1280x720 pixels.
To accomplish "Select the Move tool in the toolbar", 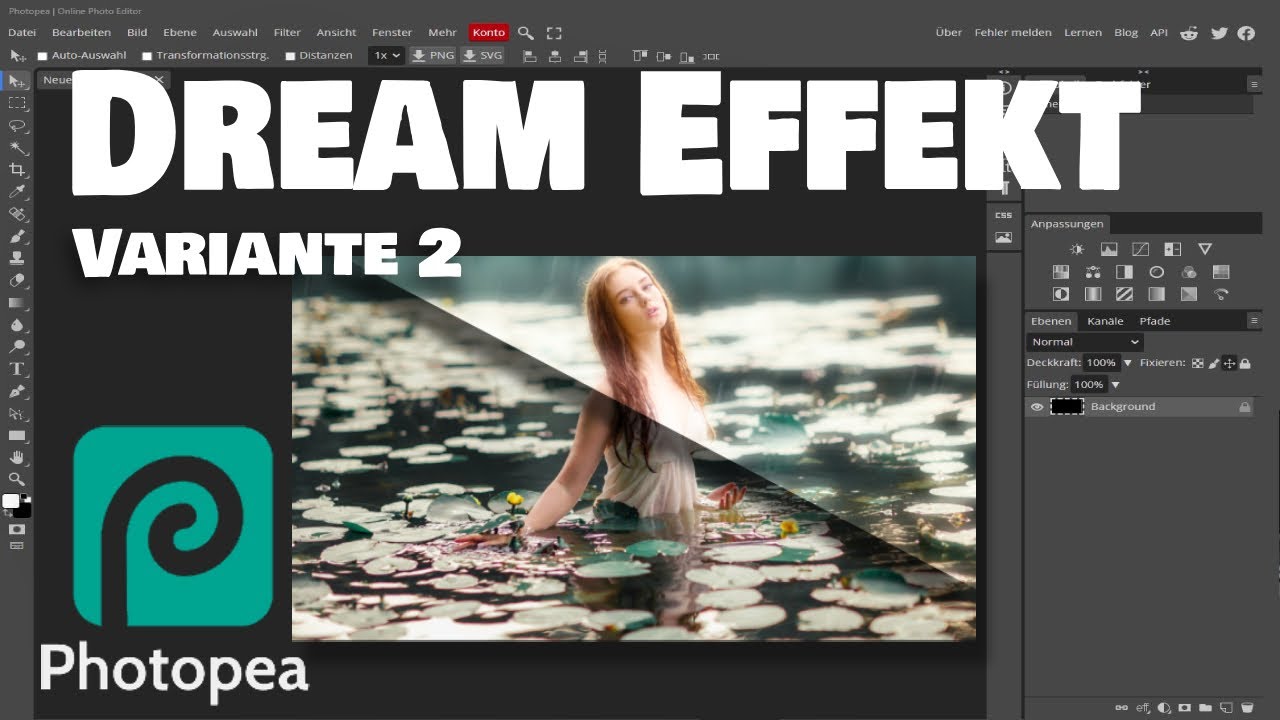I will (x=17, y=81).
